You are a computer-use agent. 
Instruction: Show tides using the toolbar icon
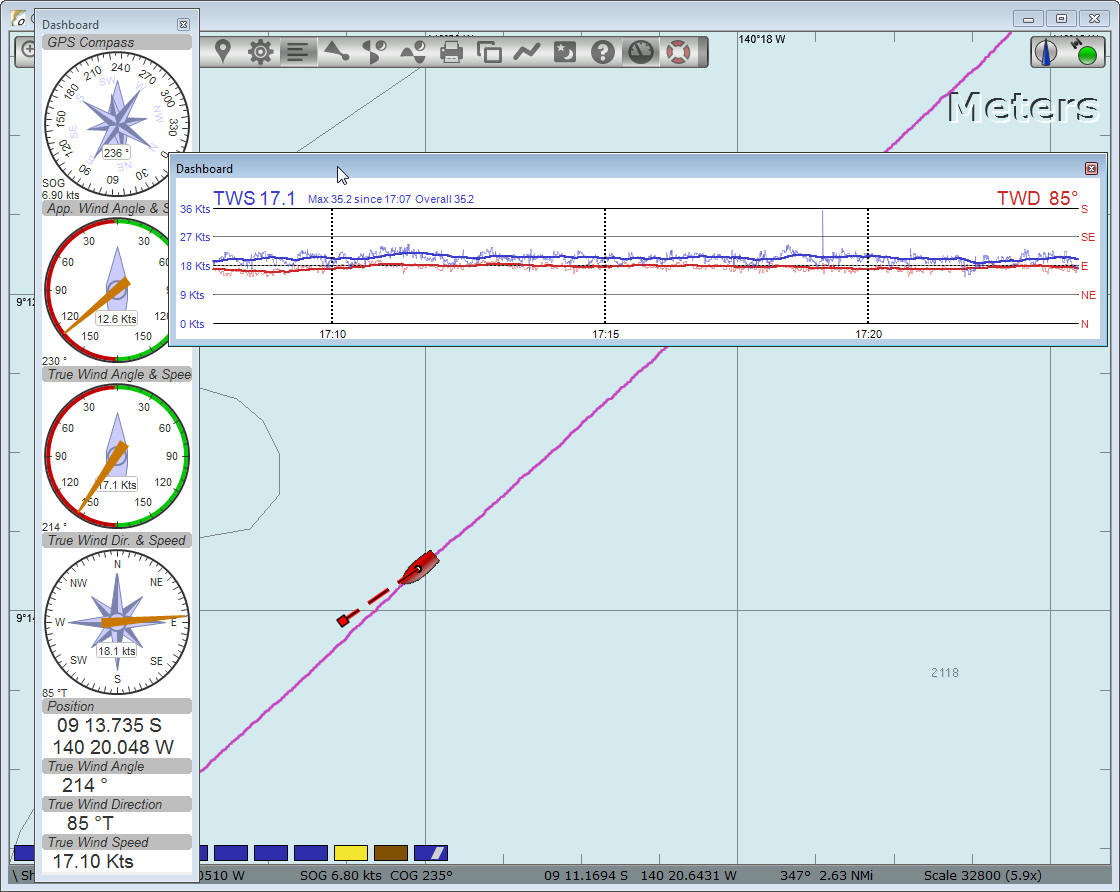point(412,52)
